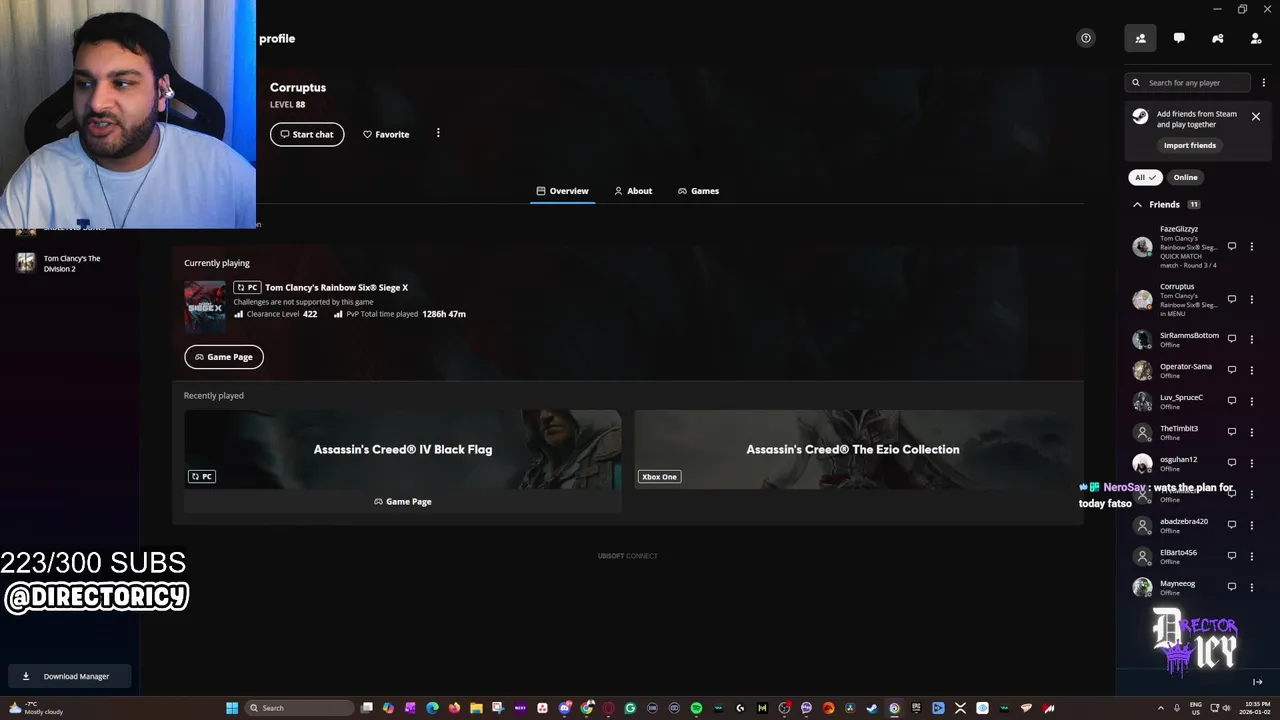Open the taskbar clock and date

1256,708
